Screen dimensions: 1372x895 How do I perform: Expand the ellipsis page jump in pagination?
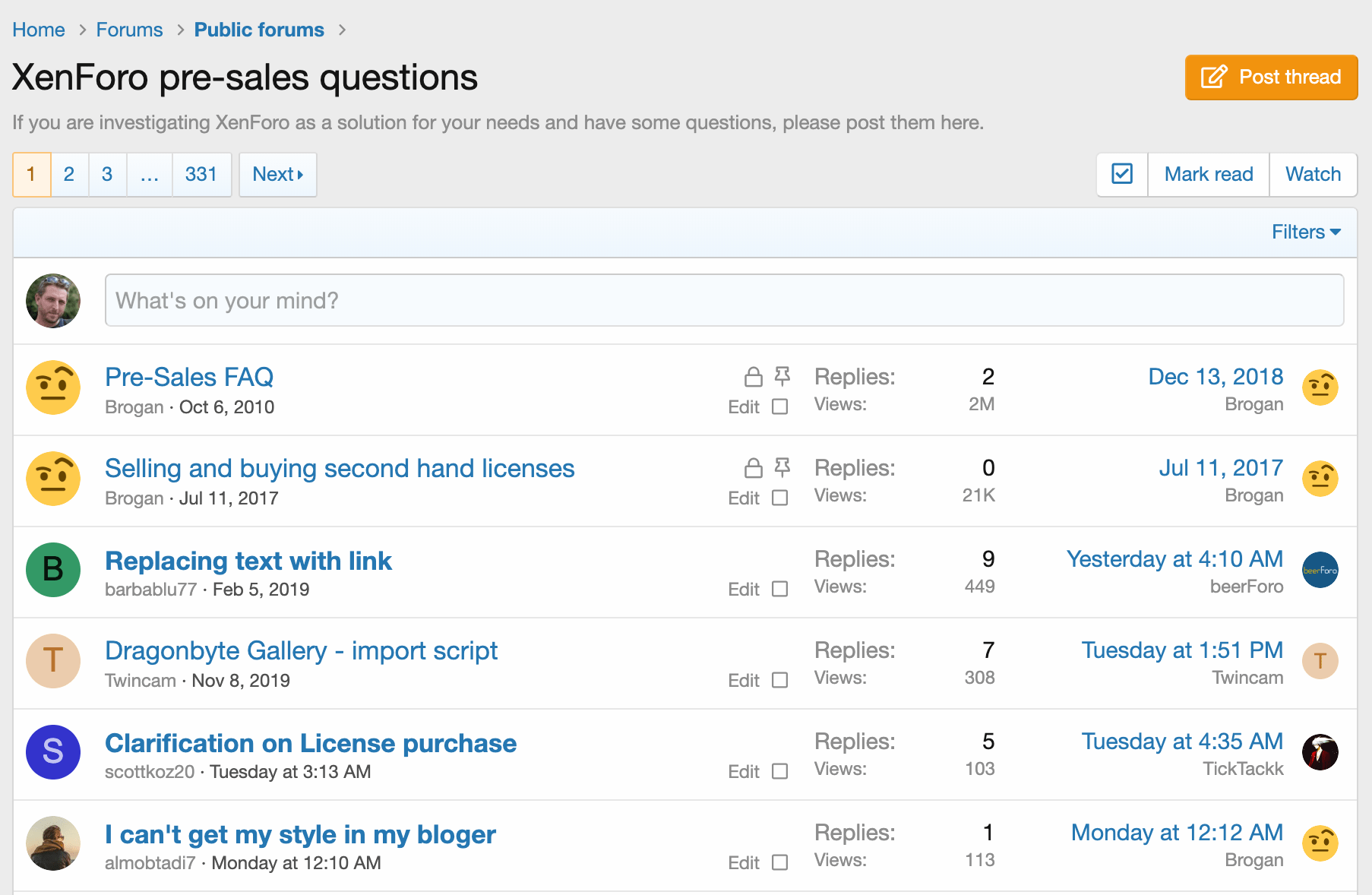point(150,175)
